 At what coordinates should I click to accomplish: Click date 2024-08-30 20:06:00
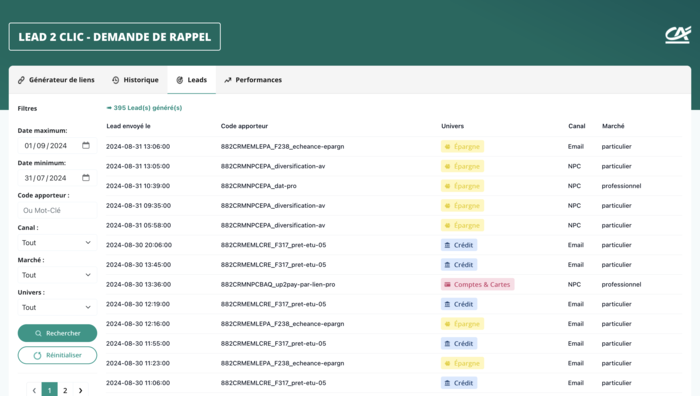[x=139, y=245]
